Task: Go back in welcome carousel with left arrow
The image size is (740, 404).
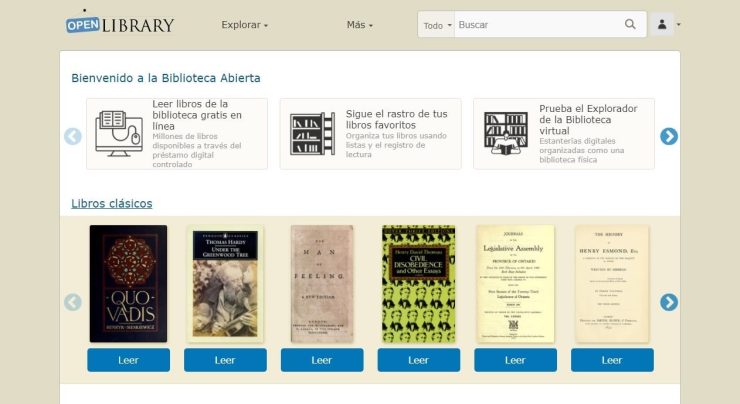Action: pyautogui.click(x=73, y=136)
